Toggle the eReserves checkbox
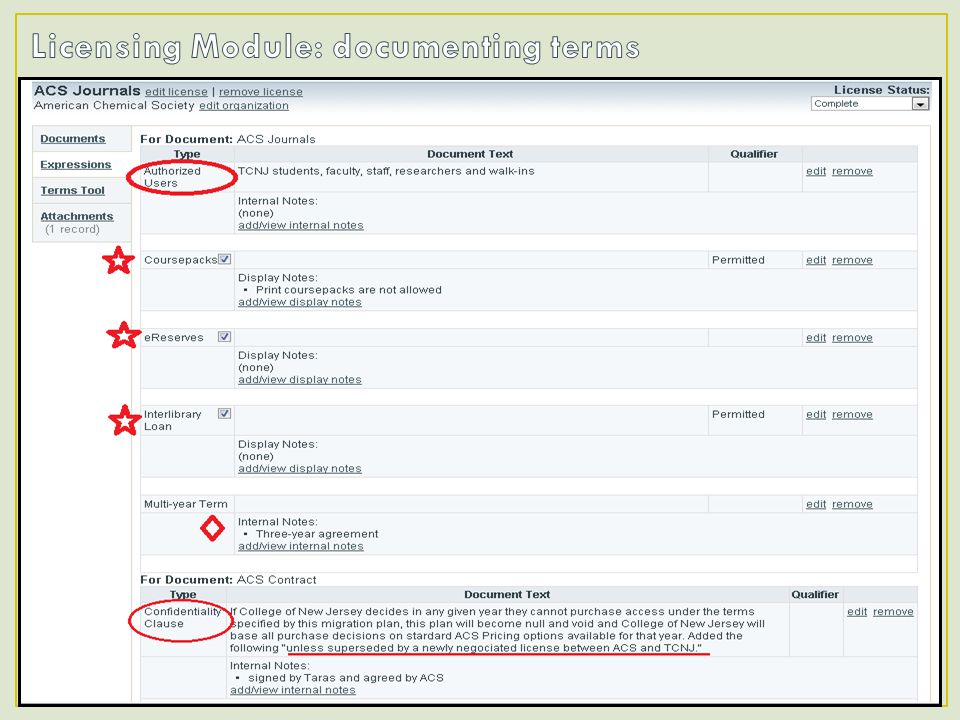This screenshot has height=720, width=960. coord(225,336)
